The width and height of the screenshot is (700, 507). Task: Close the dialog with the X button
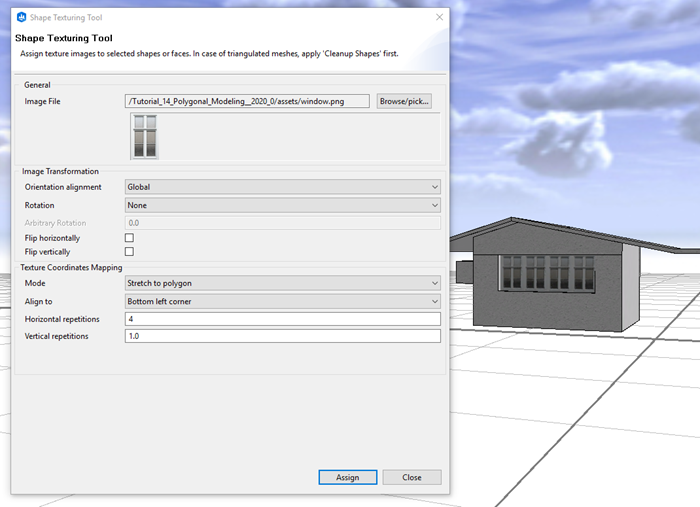[439, 18]
